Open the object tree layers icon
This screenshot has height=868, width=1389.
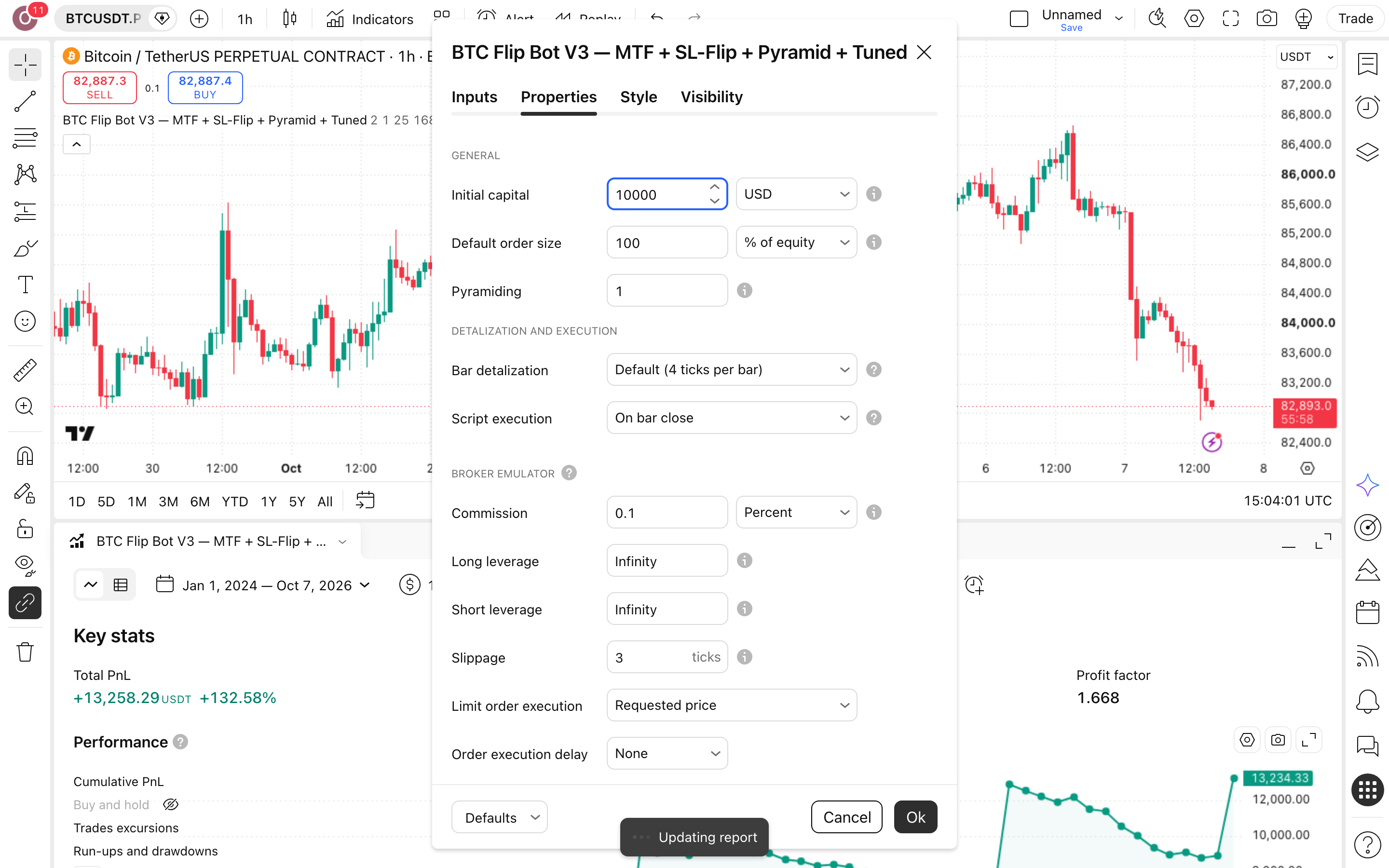tap(1367, 152)
